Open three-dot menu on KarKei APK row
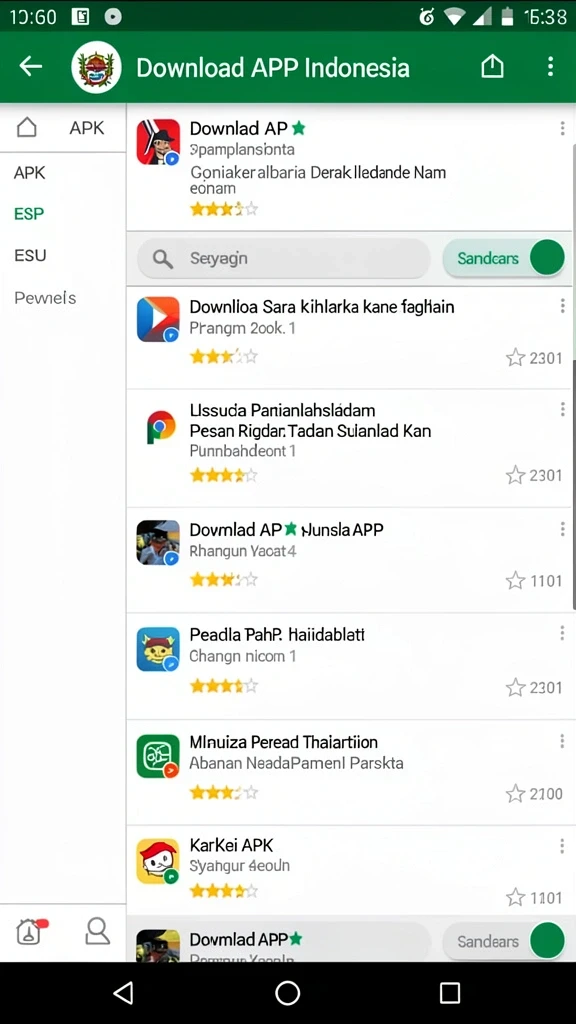Screen dimensions: 576x1024 tap(562, 846)
